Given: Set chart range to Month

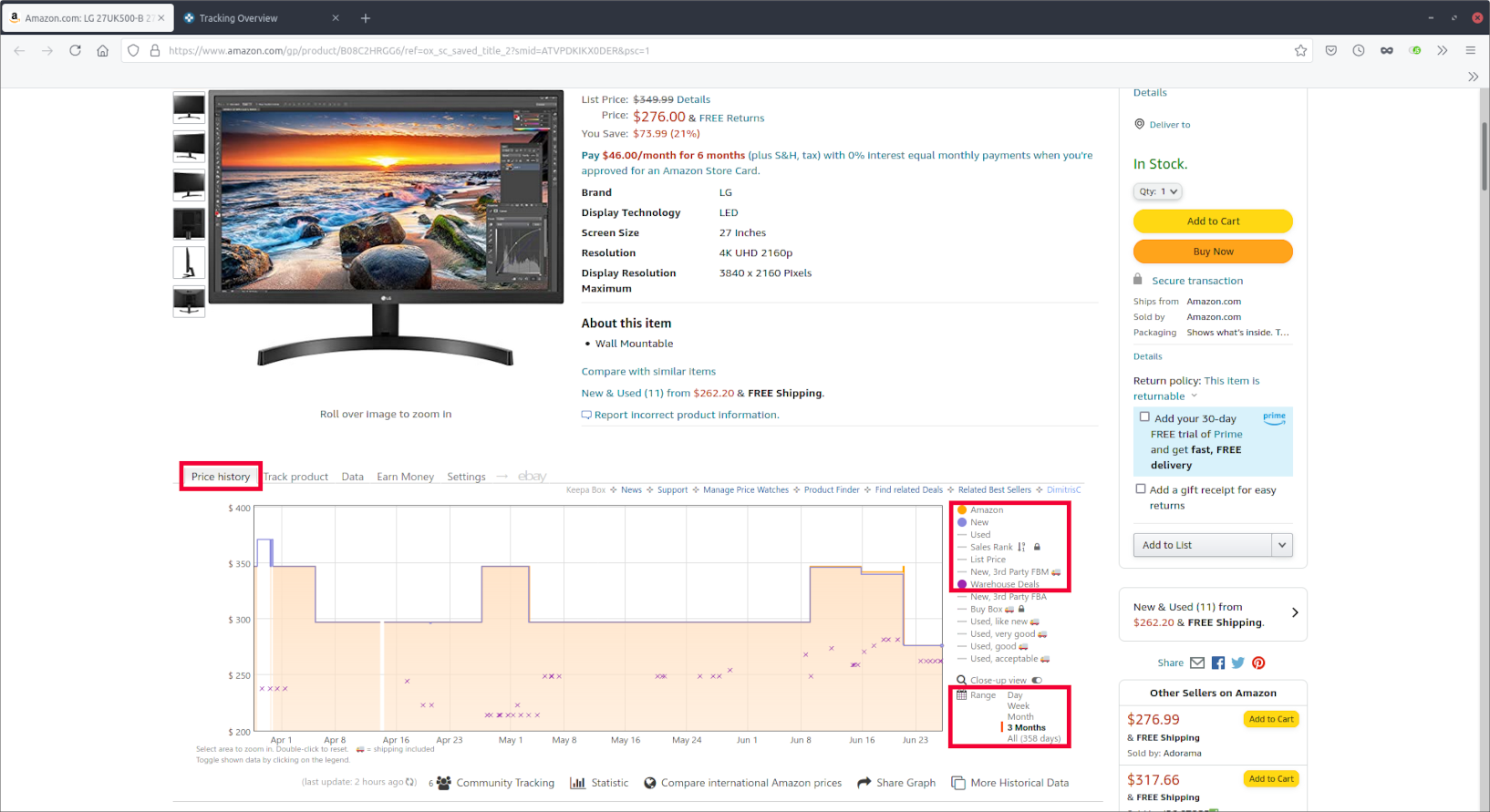Looking at the screenshot, I should click(1020, 717).
